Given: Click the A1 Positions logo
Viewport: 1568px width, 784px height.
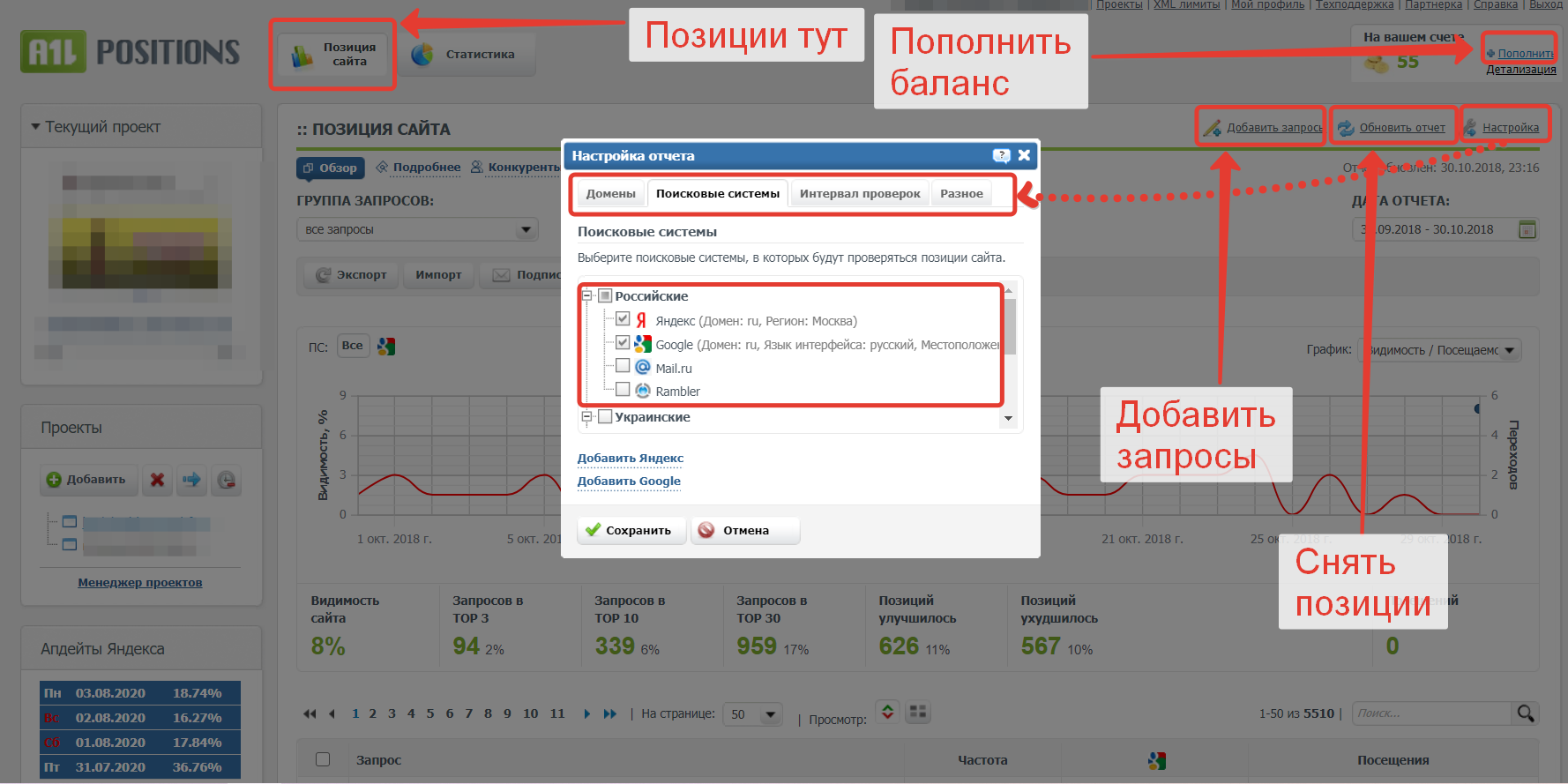Looking at the screenshot, I should (130, 52).
